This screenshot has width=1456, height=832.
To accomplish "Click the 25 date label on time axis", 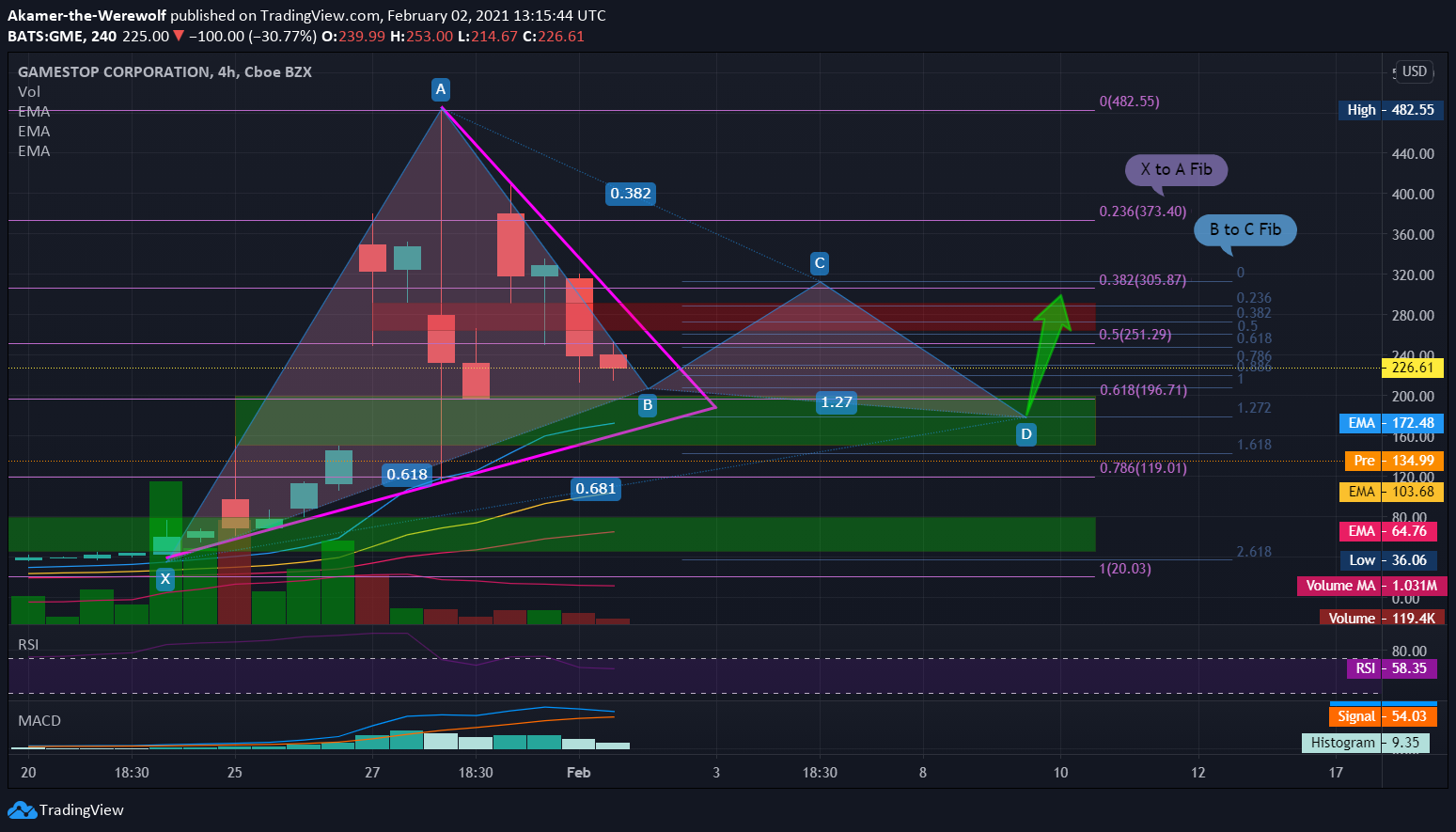I will click(235, 773).
